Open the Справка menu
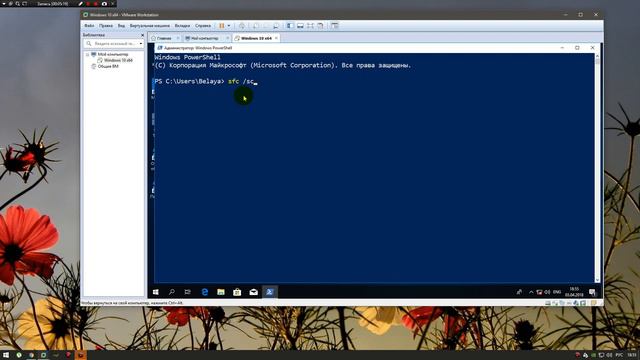The height and width of the screenshot is (360, 640). 203,26
